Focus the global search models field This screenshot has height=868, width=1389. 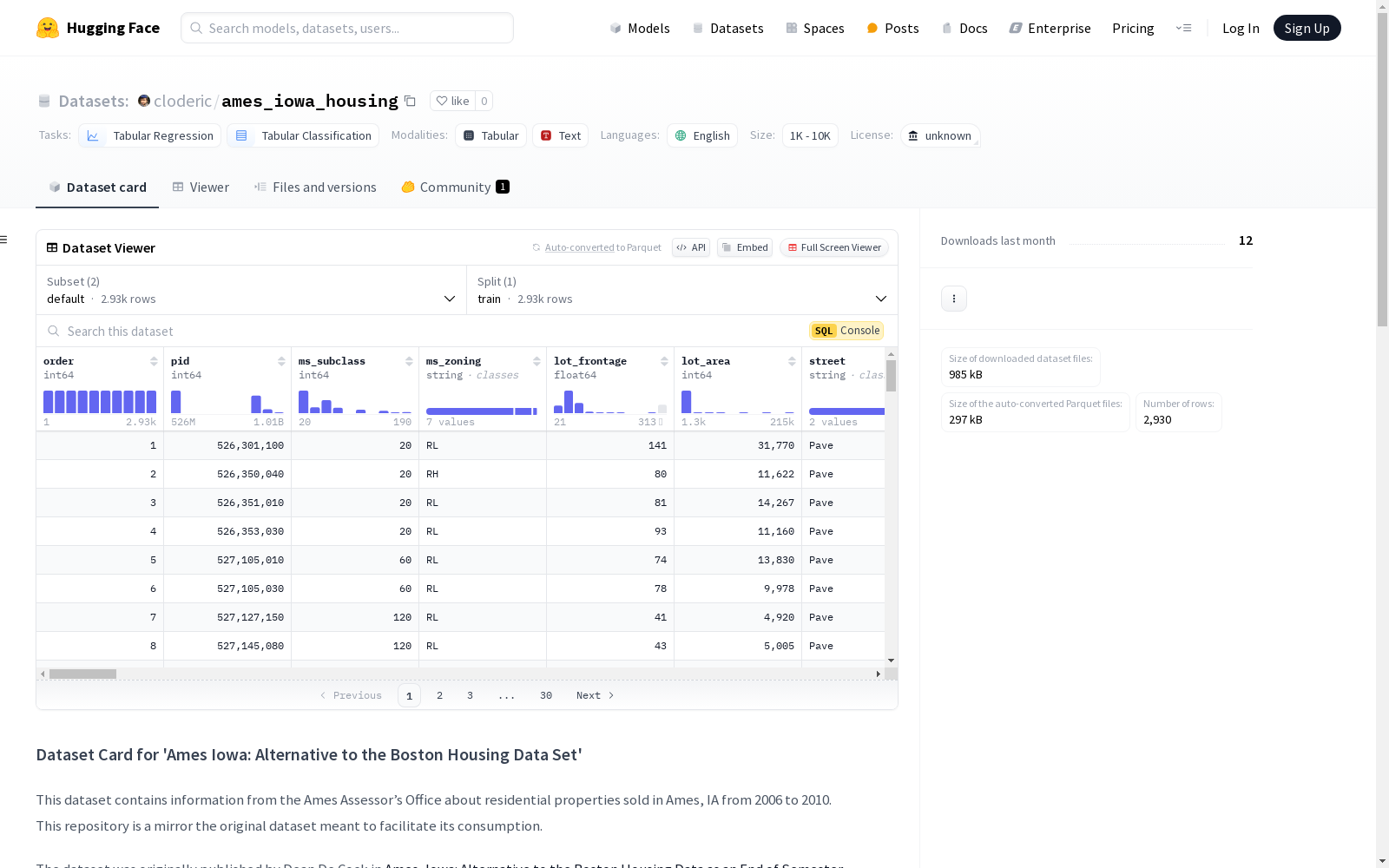pyautogui.click(x=347, y=28)
